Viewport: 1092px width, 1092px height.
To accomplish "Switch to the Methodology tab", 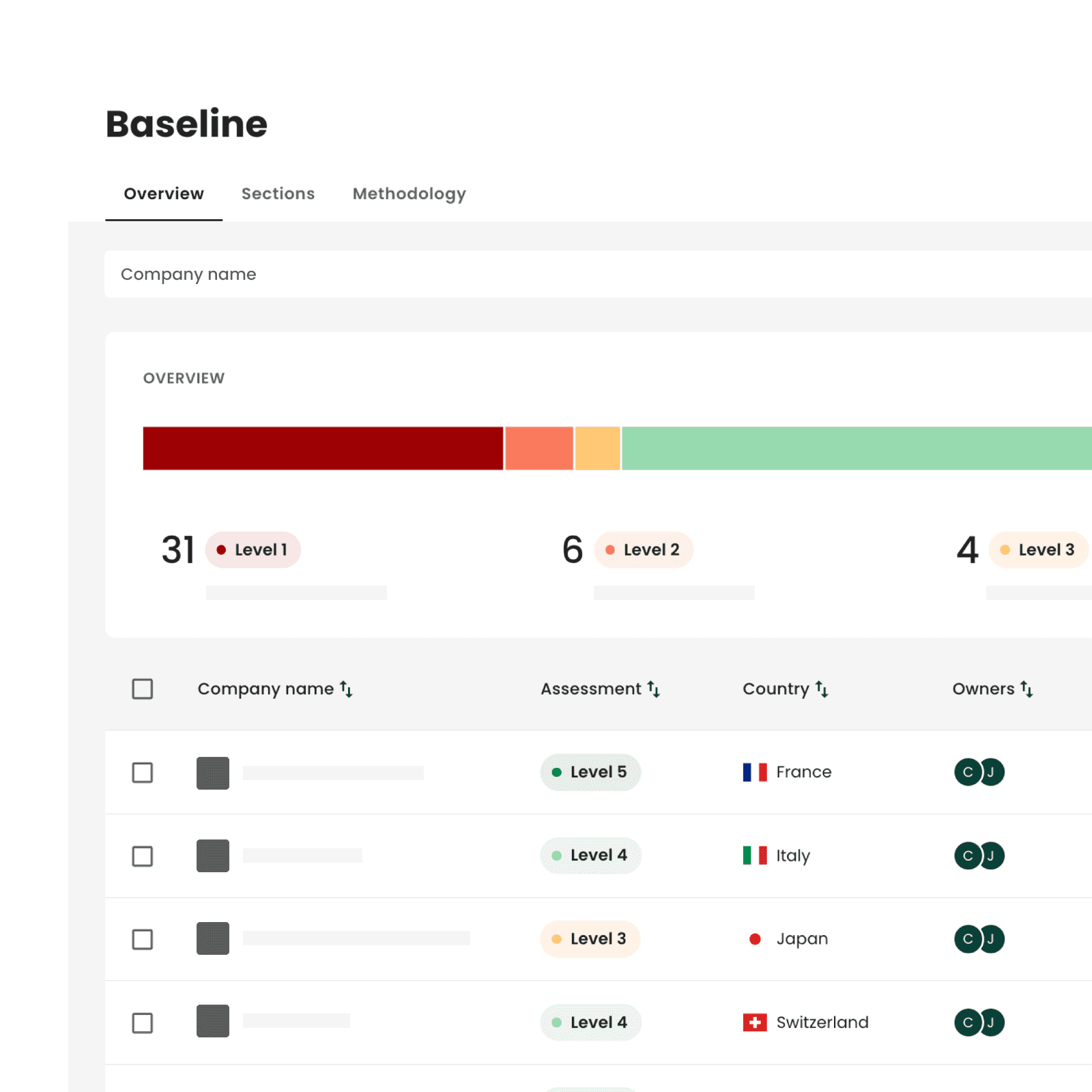I will [x=409, y=194].
